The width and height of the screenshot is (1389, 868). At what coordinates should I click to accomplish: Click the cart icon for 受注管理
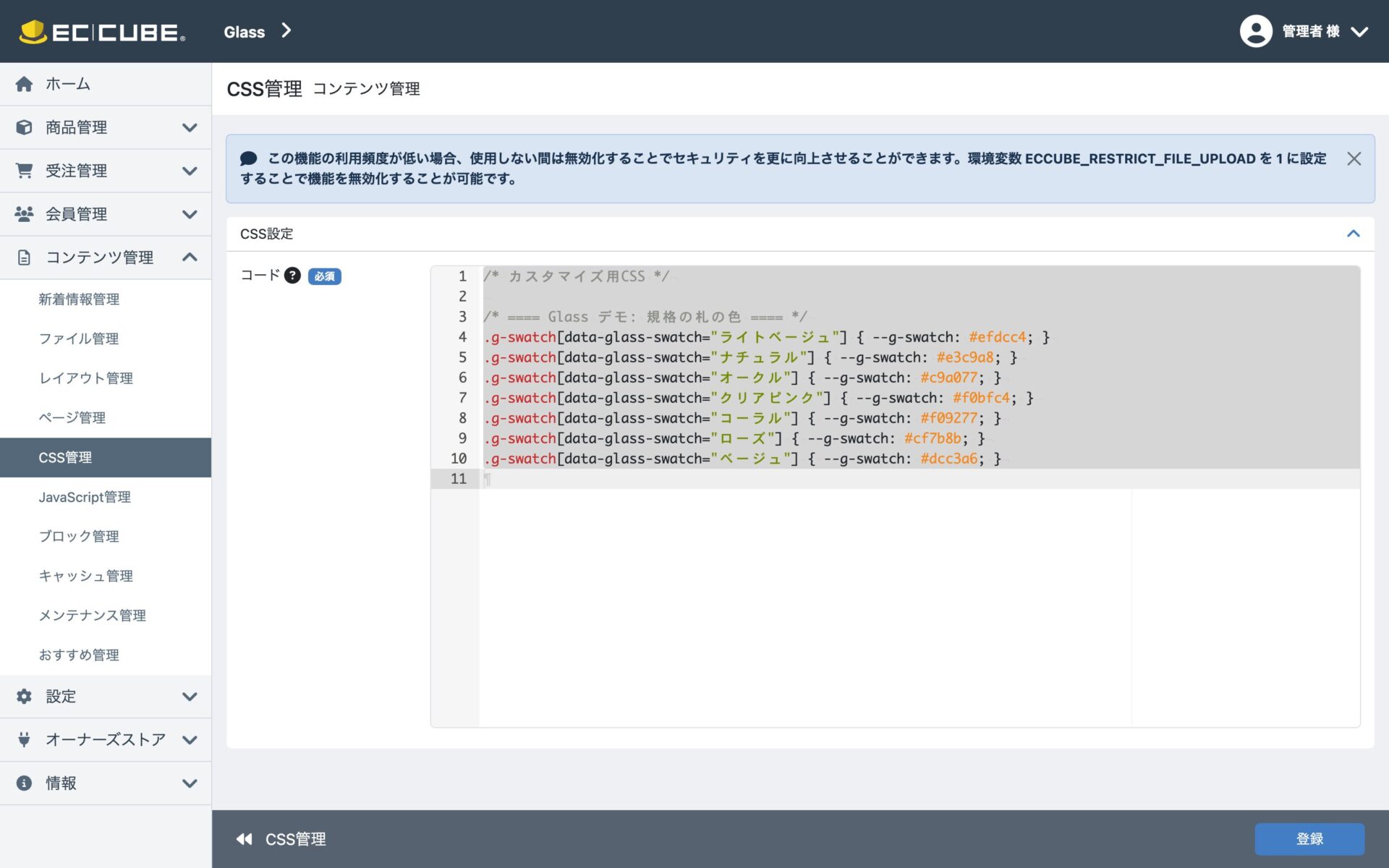tap(24, 171)
